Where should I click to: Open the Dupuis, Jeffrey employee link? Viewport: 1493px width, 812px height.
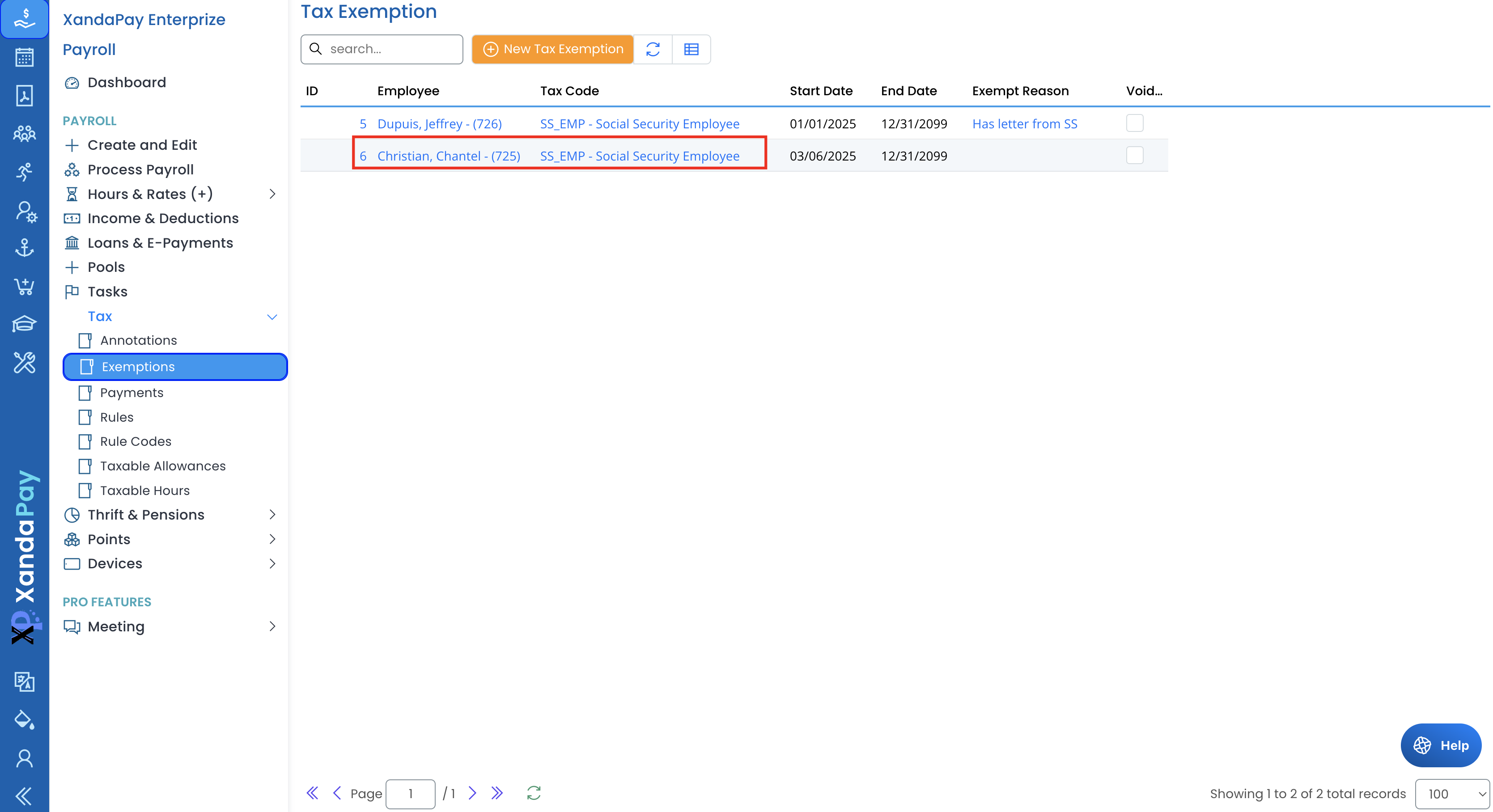point(439,123)
